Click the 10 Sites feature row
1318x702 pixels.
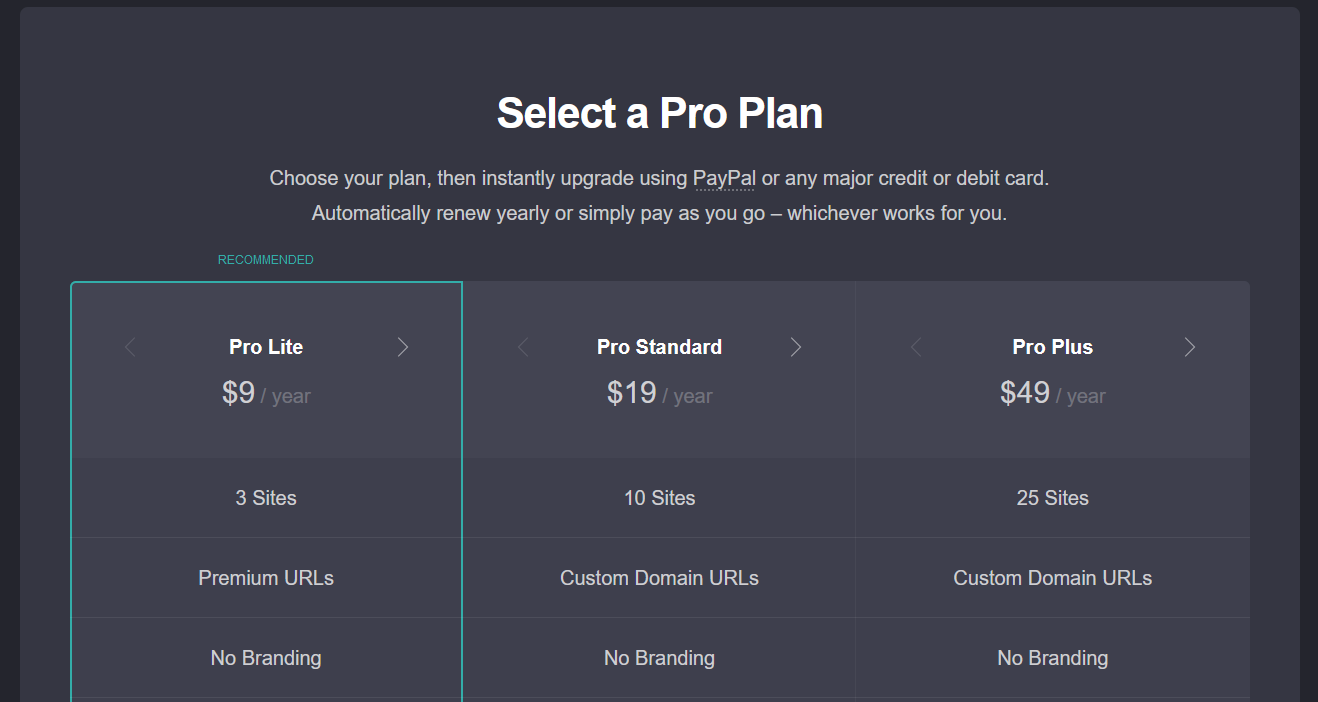659,498
